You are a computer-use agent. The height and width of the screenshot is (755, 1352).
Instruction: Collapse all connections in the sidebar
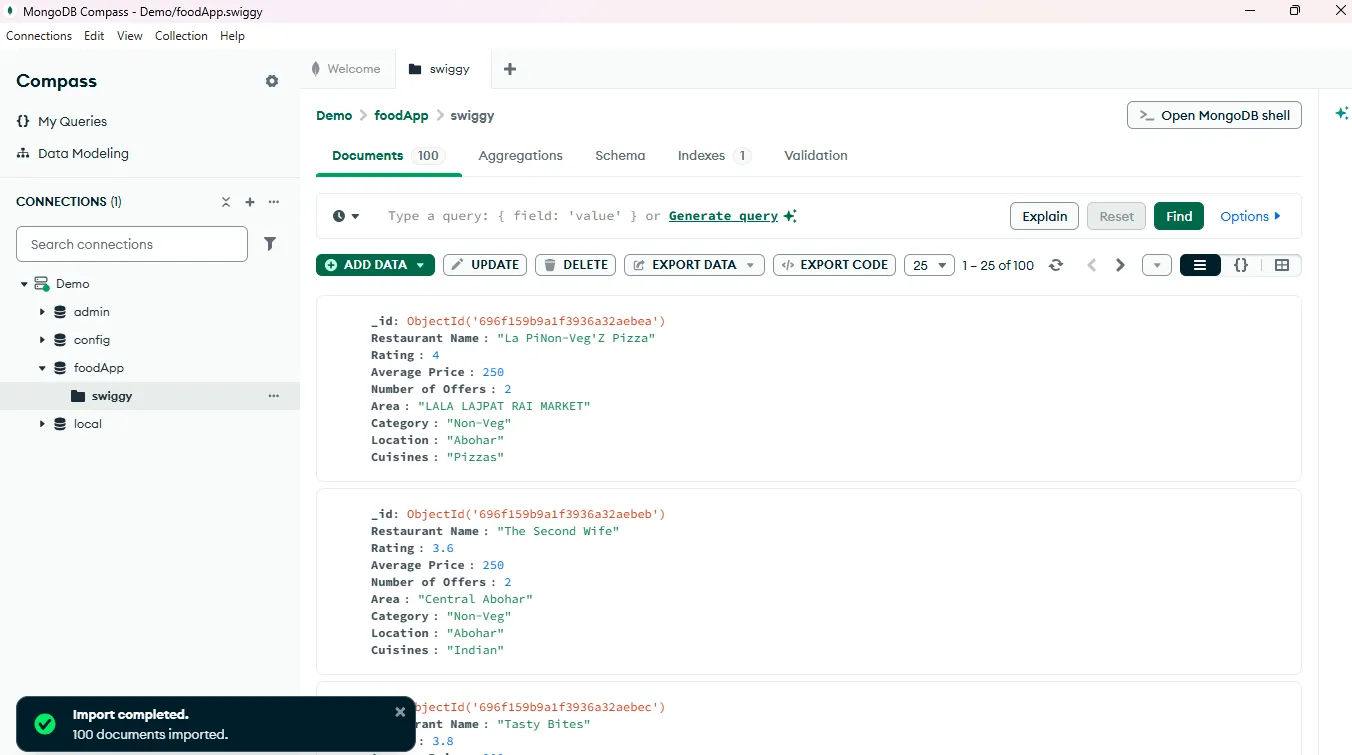coord(226,202)
